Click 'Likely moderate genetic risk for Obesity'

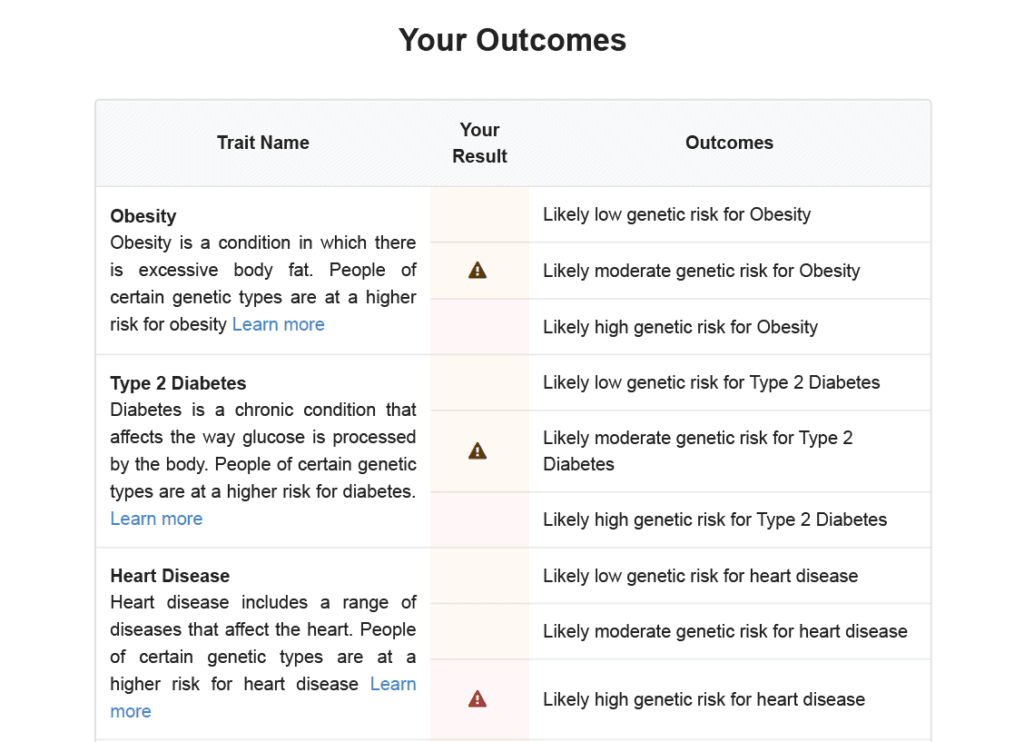tap(701, 270)
